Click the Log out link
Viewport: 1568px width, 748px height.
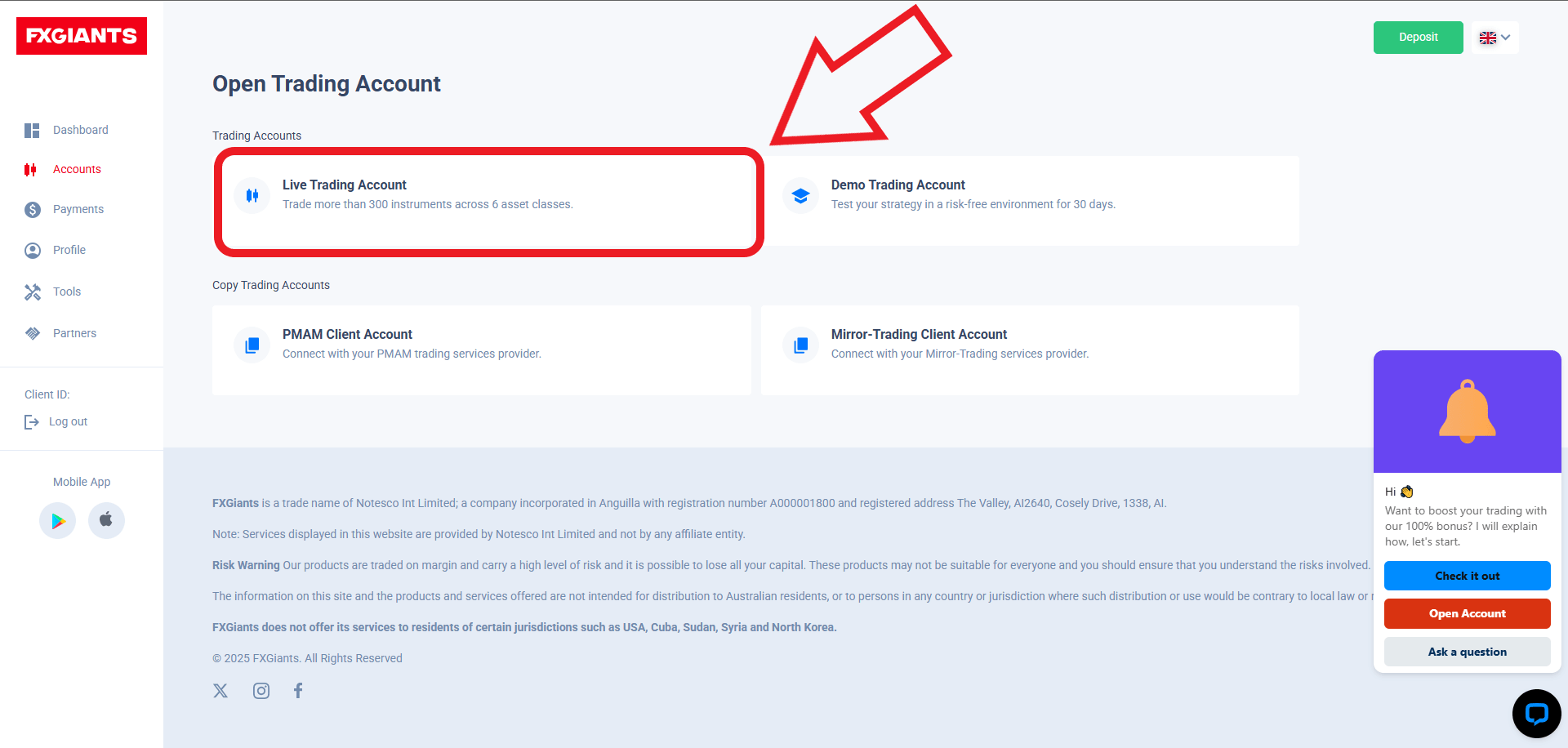[68, 421]
